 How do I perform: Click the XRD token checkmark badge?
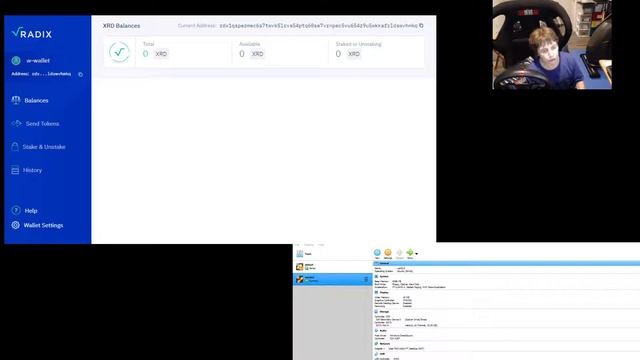(119, 52)
